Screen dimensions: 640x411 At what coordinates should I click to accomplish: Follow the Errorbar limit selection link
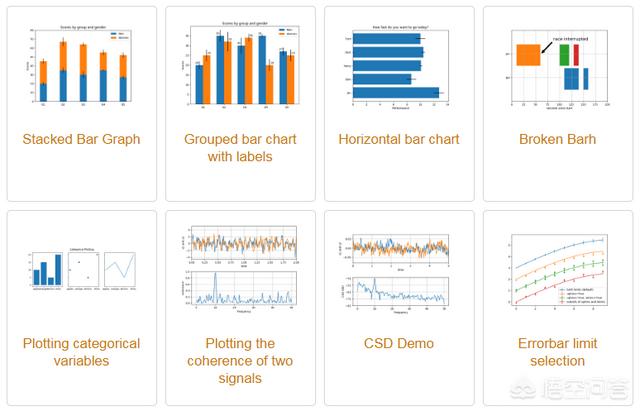[x=558, y=352]
